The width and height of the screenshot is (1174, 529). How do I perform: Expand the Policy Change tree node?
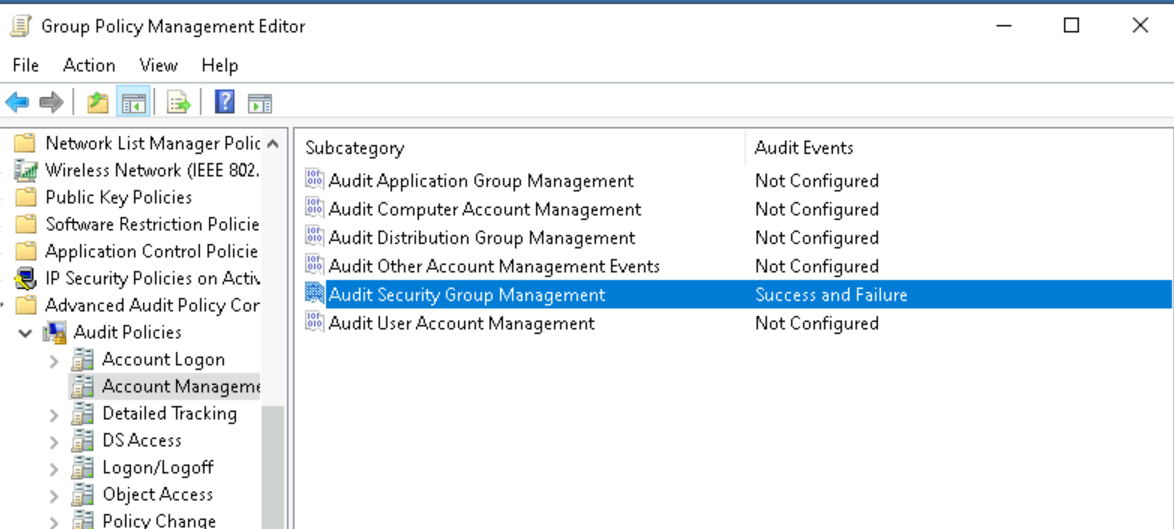coord(54,522)
